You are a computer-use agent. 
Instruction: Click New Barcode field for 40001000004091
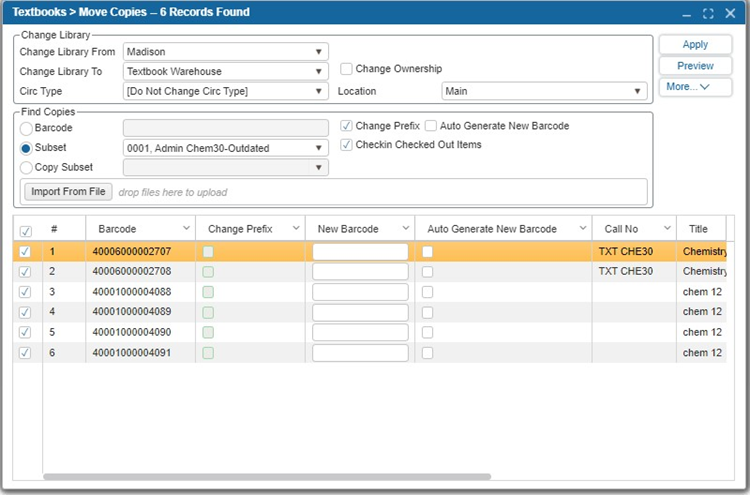pos(360,353)
